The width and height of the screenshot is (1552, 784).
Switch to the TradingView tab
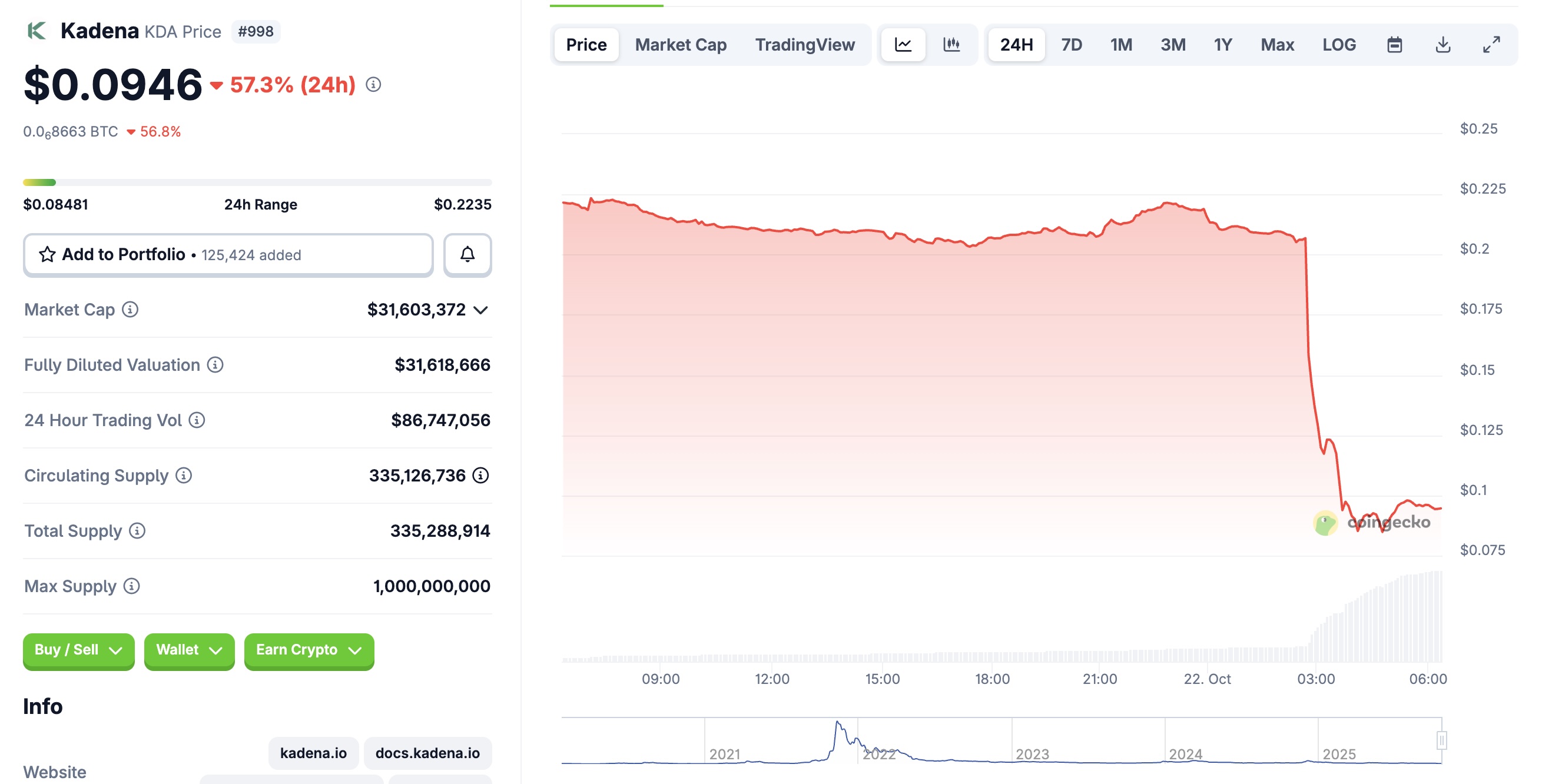pos(804,45)
